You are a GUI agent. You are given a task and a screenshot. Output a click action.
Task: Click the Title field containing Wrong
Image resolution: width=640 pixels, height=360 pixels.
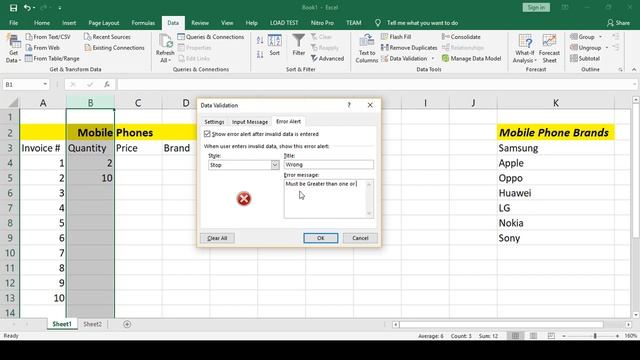pos(329,164)
